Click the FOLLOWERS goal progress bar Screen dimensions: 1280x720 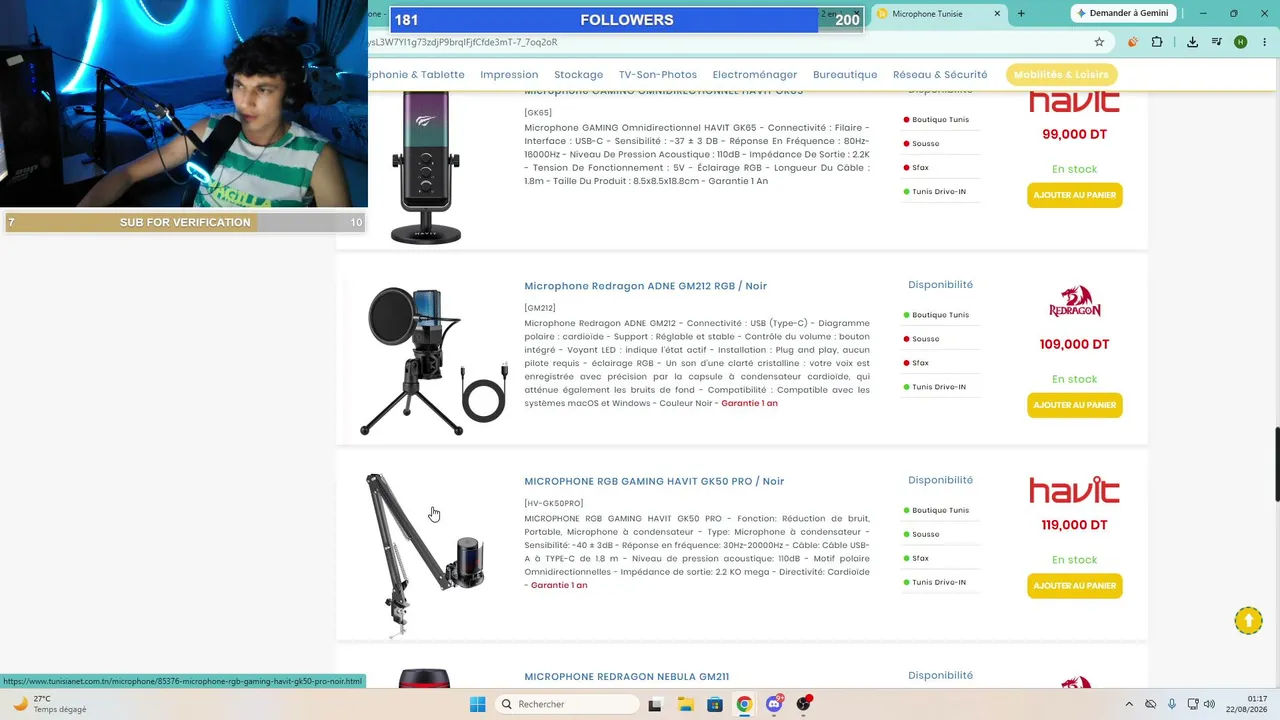626,20
